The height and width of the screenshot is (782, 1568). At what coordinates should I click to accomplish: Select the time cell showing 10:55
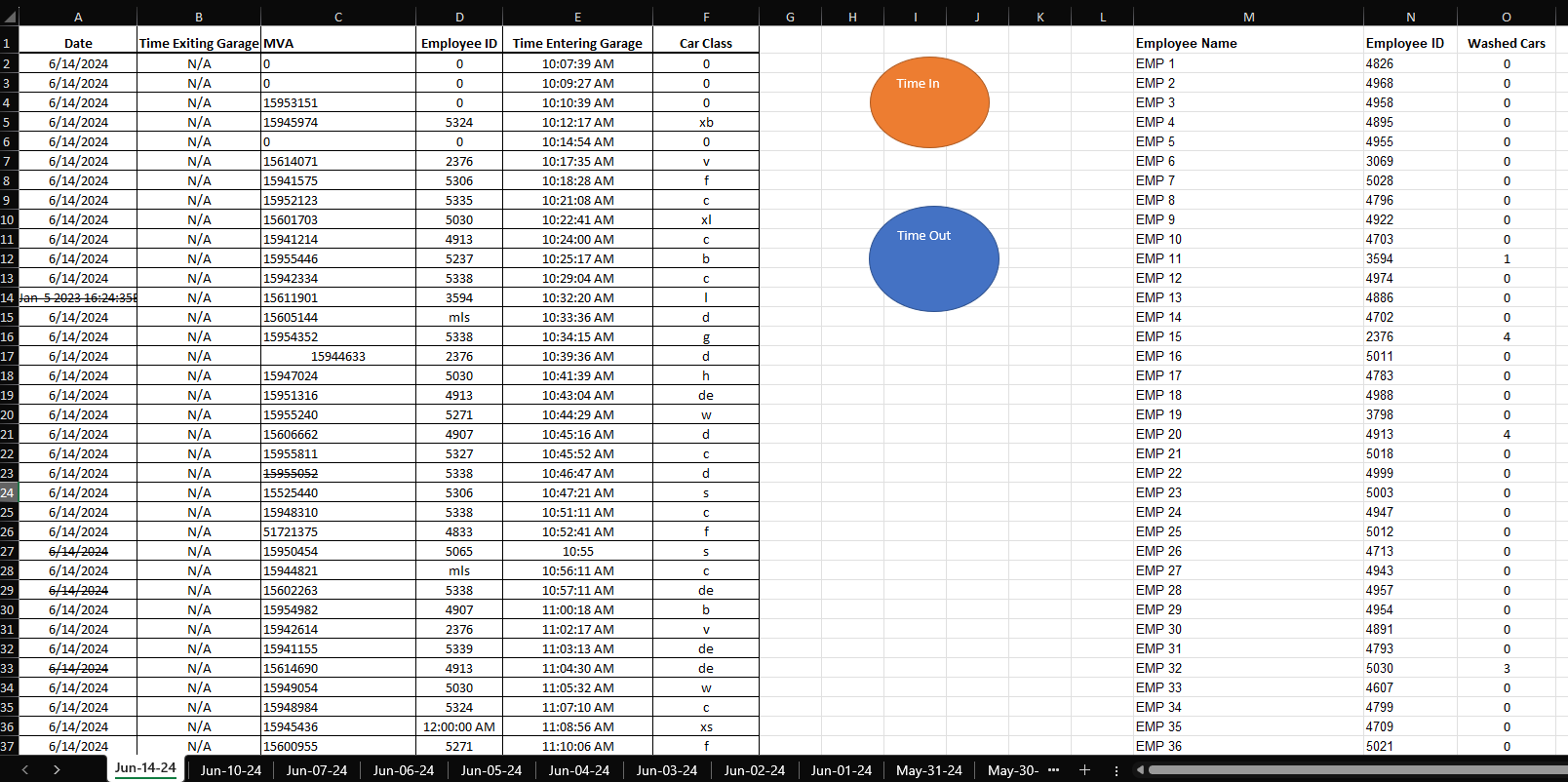577,551
